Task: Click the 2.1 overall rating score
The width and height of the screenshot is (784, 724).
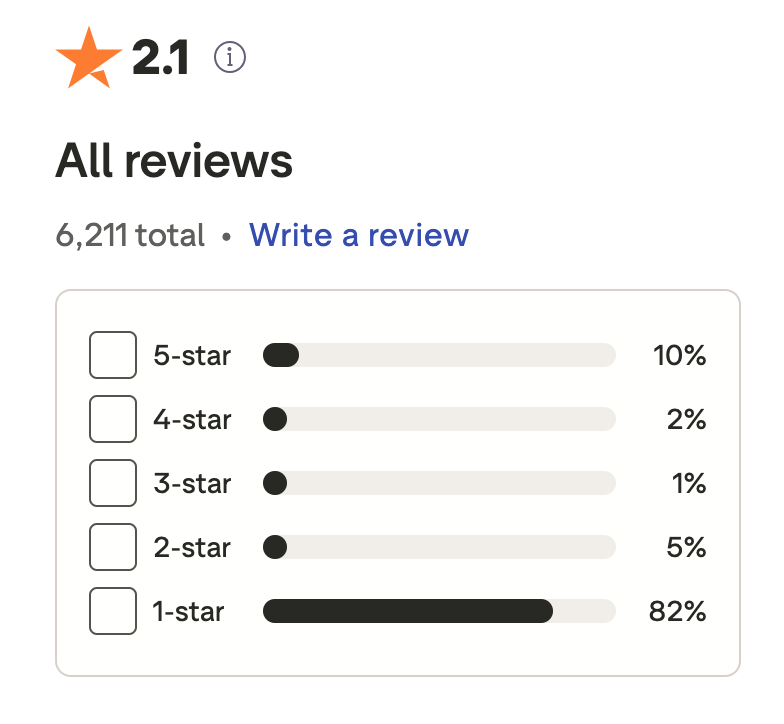Action: [x=160, y=60]
